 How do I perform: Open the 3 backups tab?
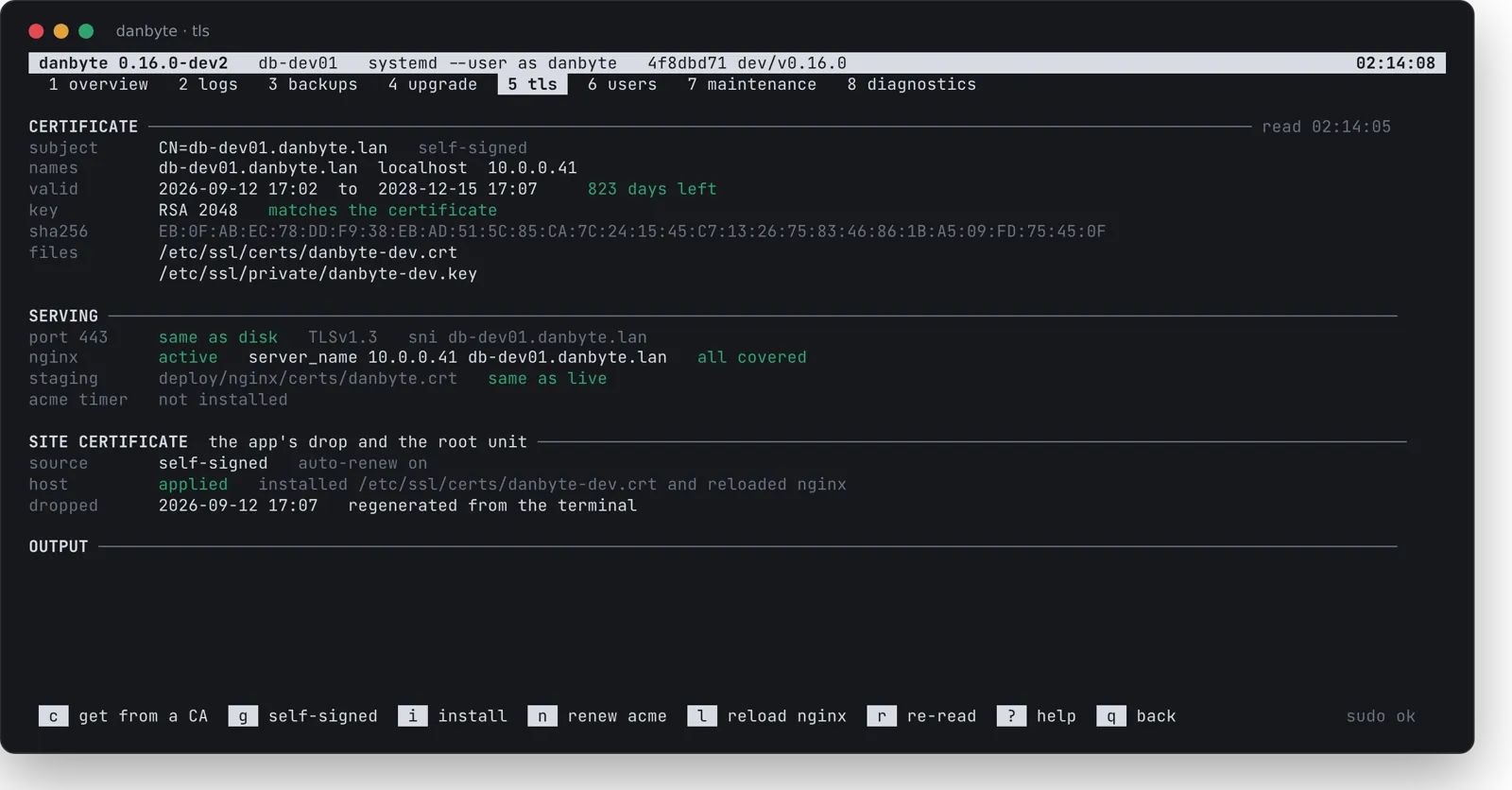pos(313,84)
